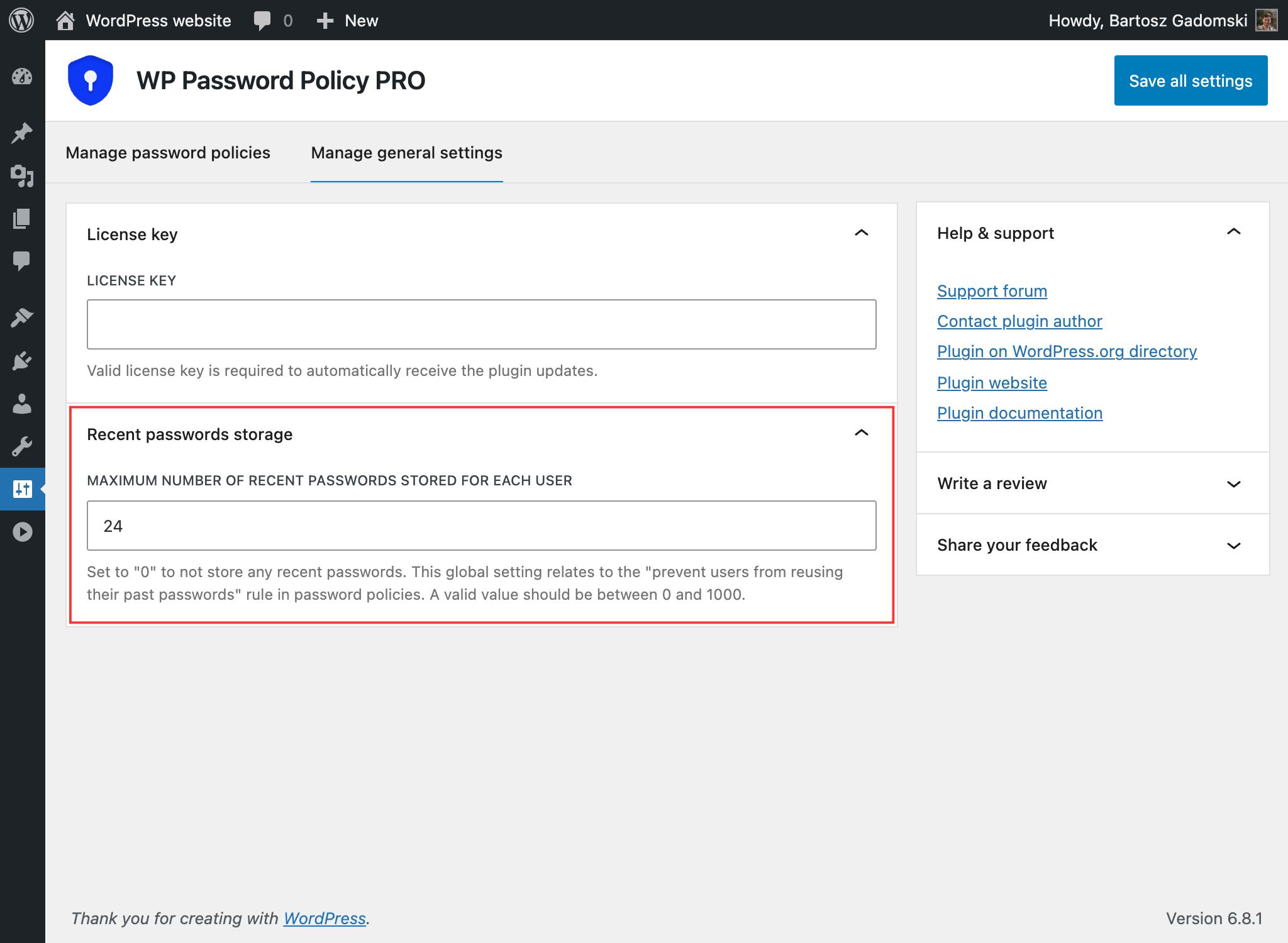
Task: Click the Valid license key description text
Action: (x=342, y=371)
